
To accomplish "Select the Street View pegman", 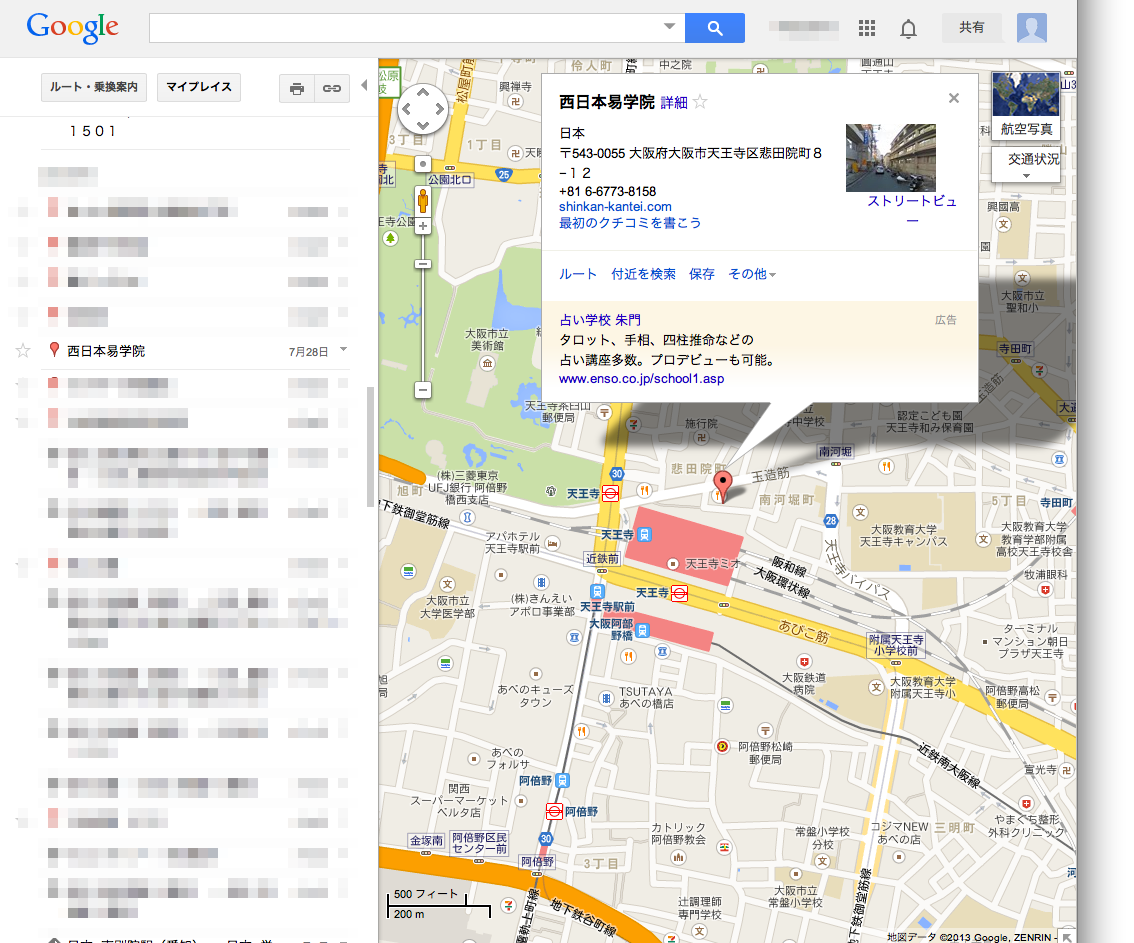I will pos(423,200).
